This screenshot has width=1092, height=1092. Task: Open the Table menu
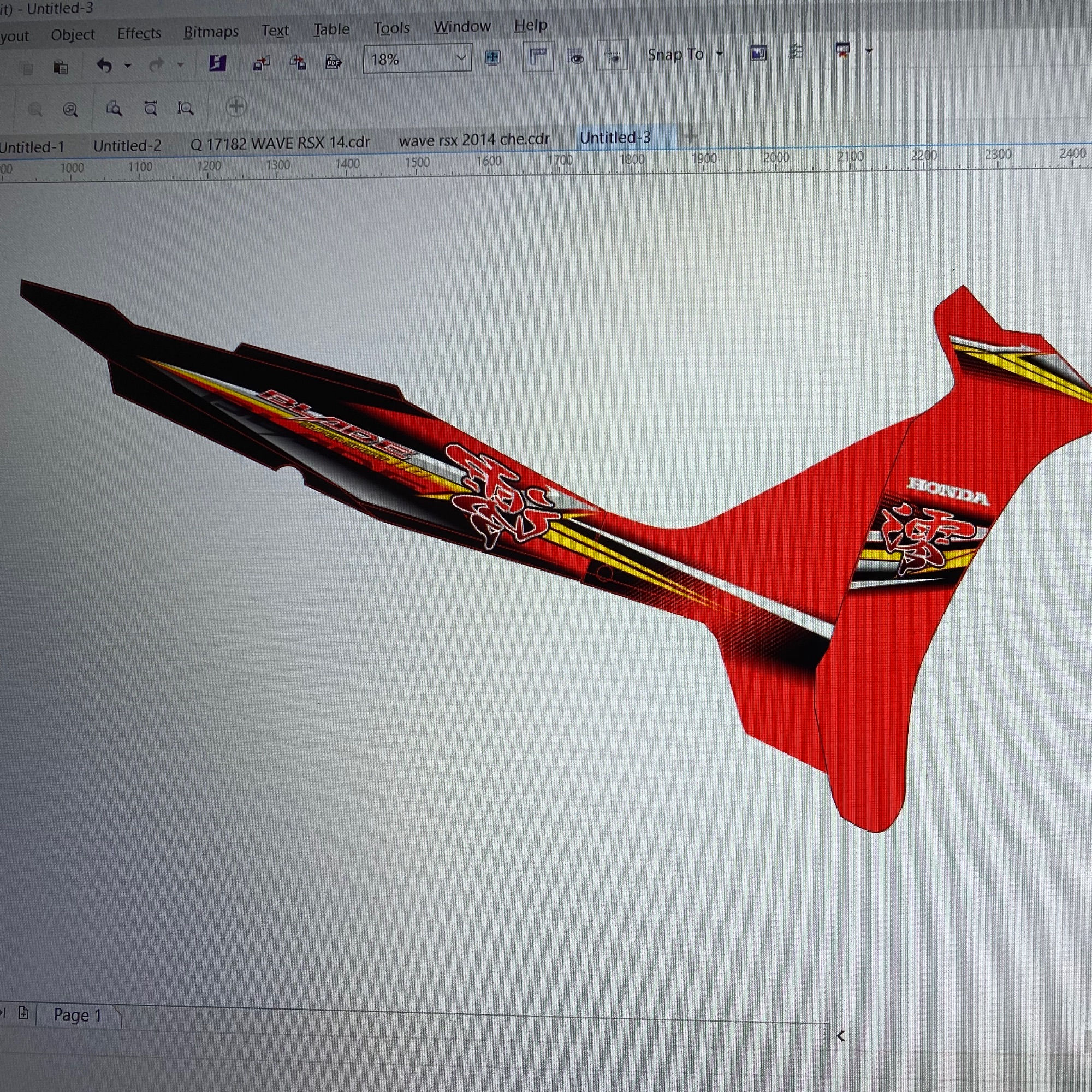pos(331,29)
